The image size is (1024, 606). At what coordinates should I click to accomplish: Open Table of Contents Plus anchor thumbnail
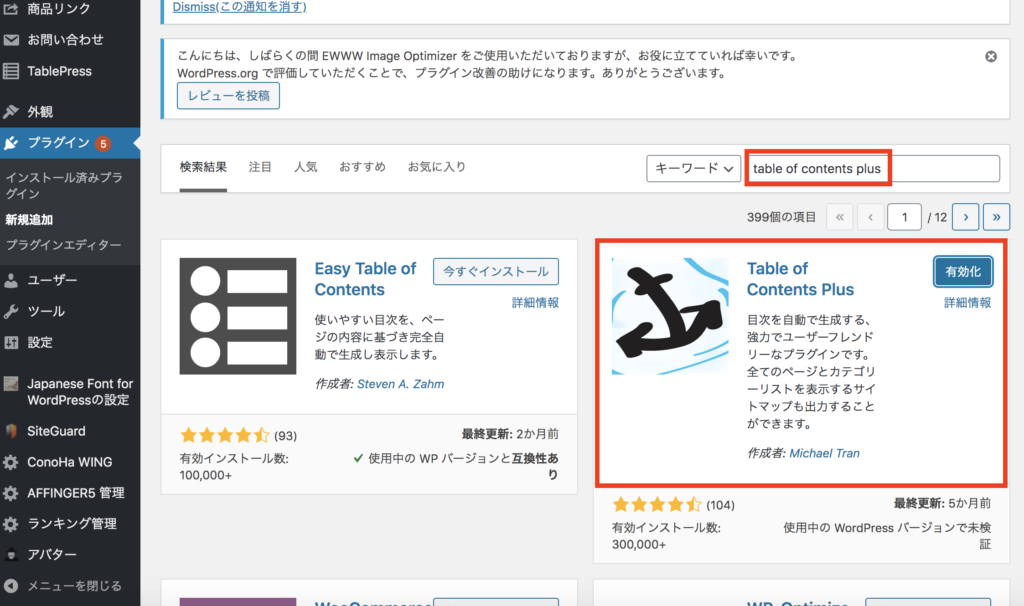670,316
